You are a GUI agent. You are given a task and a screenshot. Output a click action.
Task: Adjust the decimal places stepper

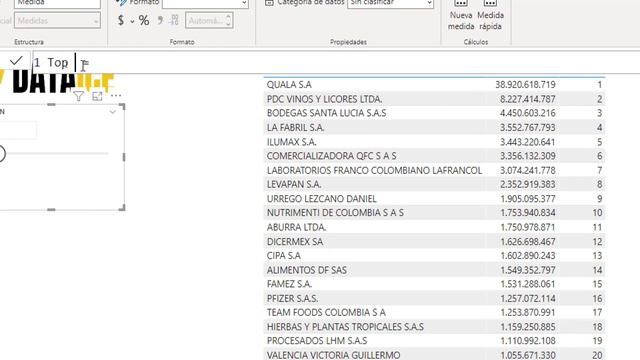[x=229, y=20]
